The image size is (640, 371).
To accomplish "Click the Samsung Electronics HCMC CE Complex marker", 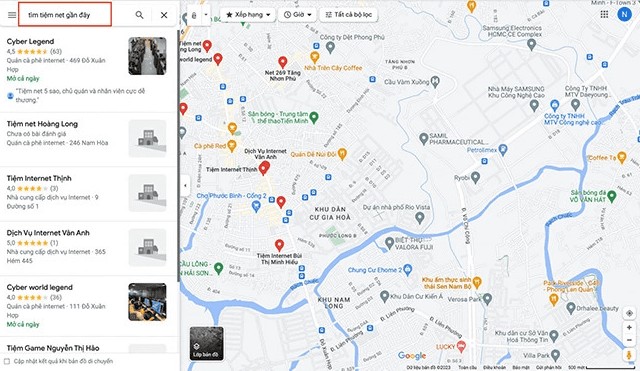I will (x=531, y=44).
